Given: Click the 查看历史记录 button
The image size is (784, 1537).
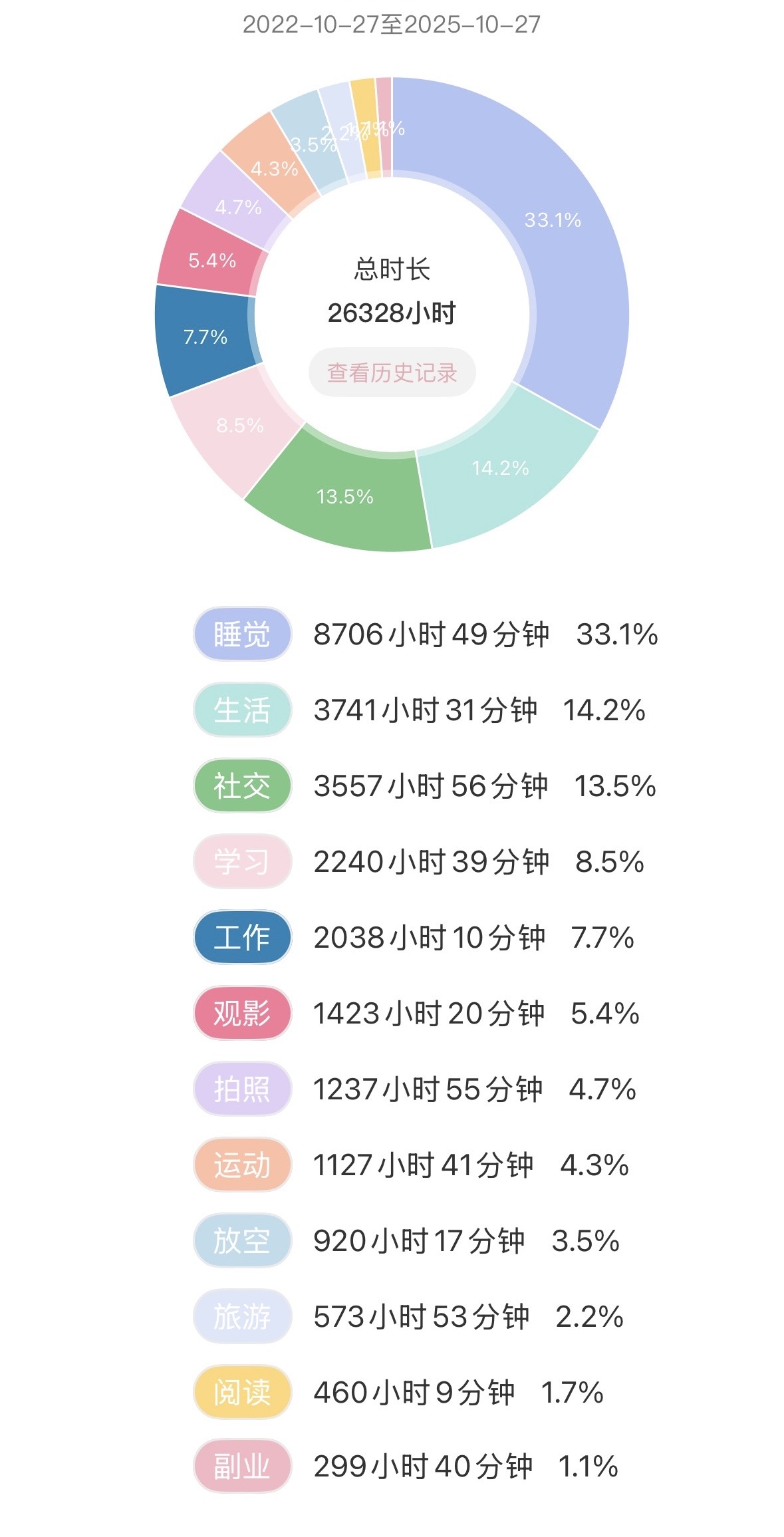Looking at the screenshot, I should tap(392, 372).
